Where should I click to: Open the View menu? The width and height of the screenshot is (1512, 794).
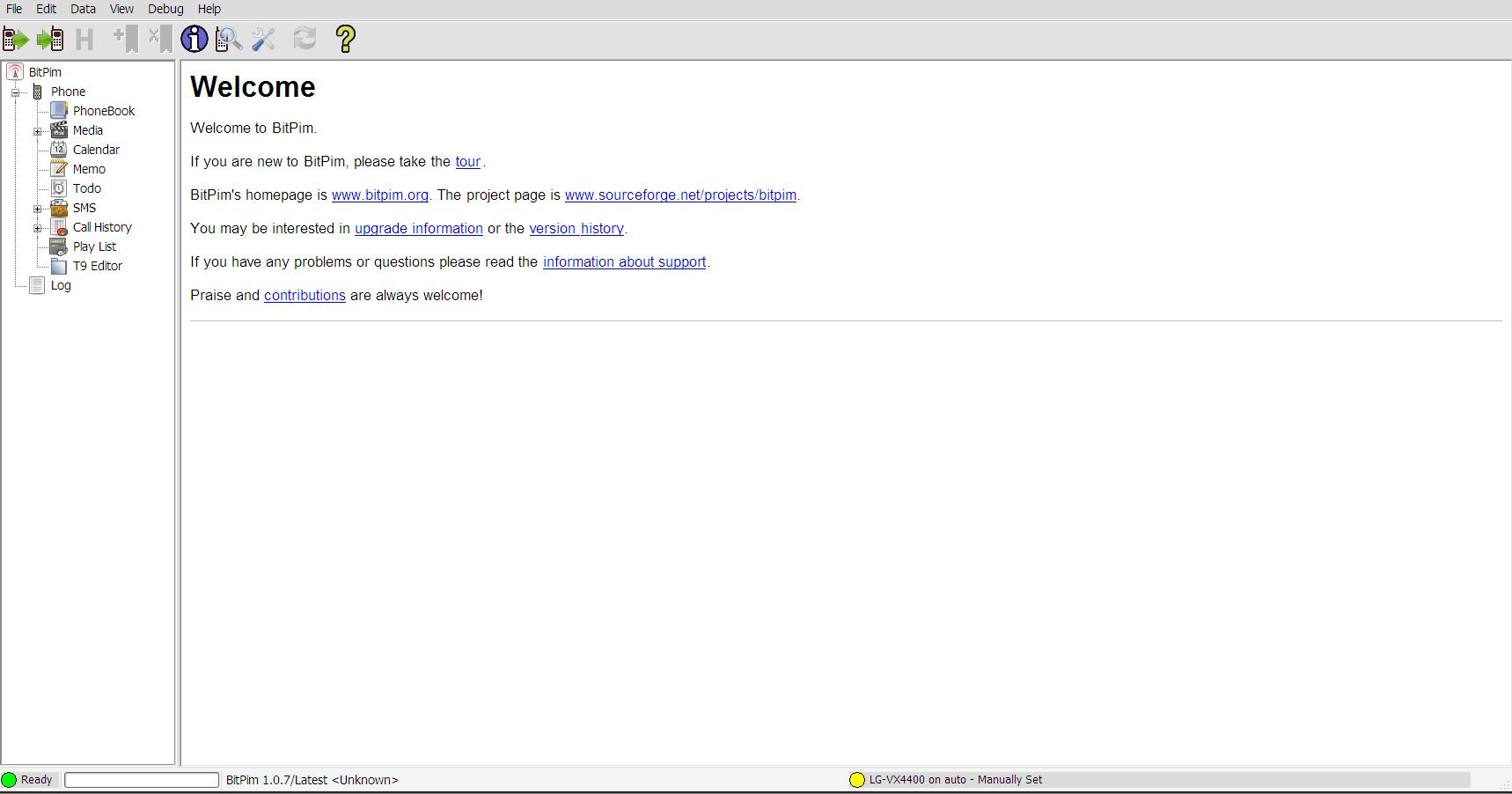121,9
